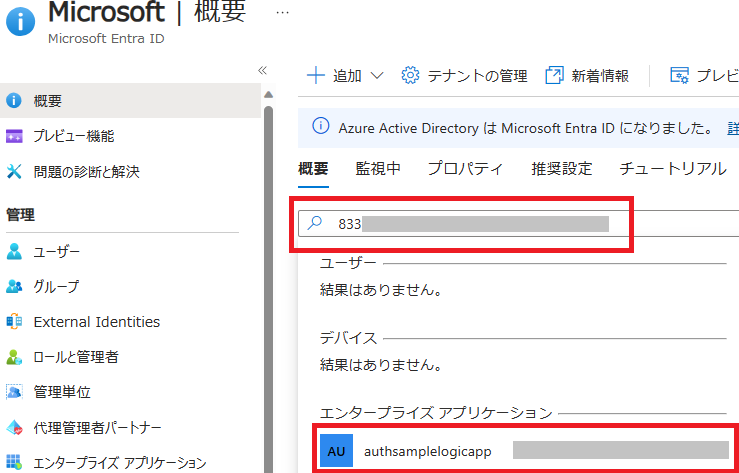Open the 推奨設定 tab
Viewport: 739px width, 473px height.
click(x=560, y=169)
